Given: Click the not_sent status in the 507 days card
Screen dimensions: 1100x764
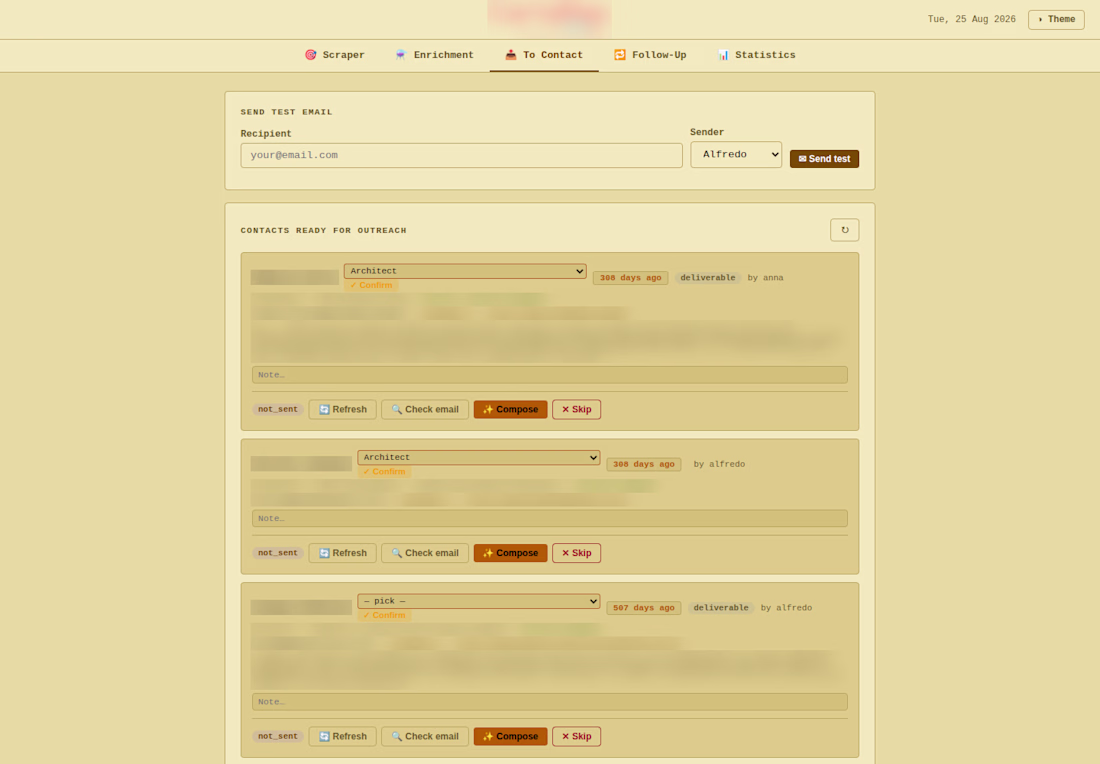Looking at the screenshot, I should (x=277, y=736).
